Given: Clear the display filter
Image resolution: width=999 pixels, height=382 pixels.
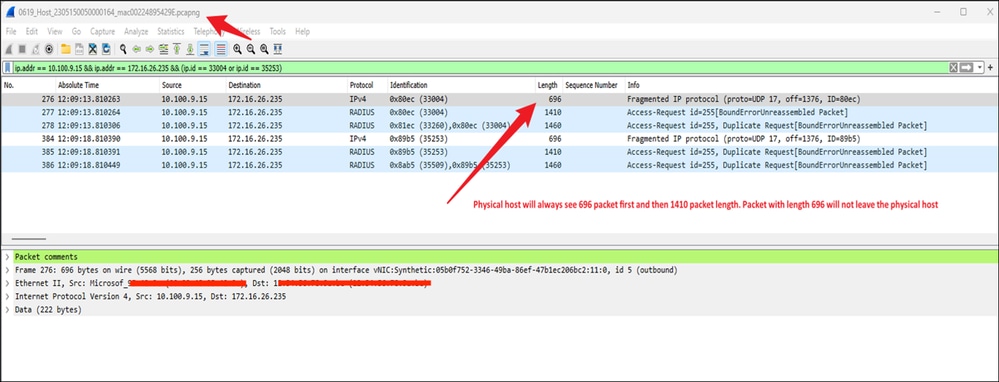Looking at the screenshot, I should pos(953,67).
